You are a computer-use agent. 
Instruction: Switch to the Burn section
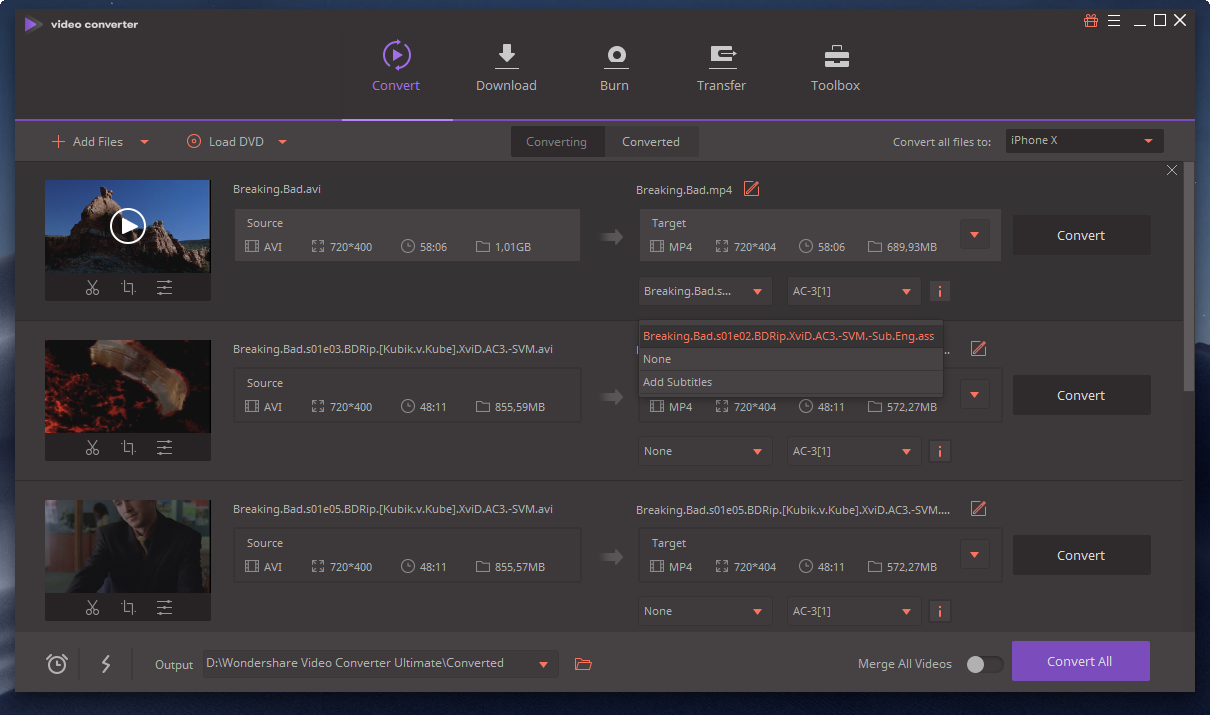tap(614, 67)
